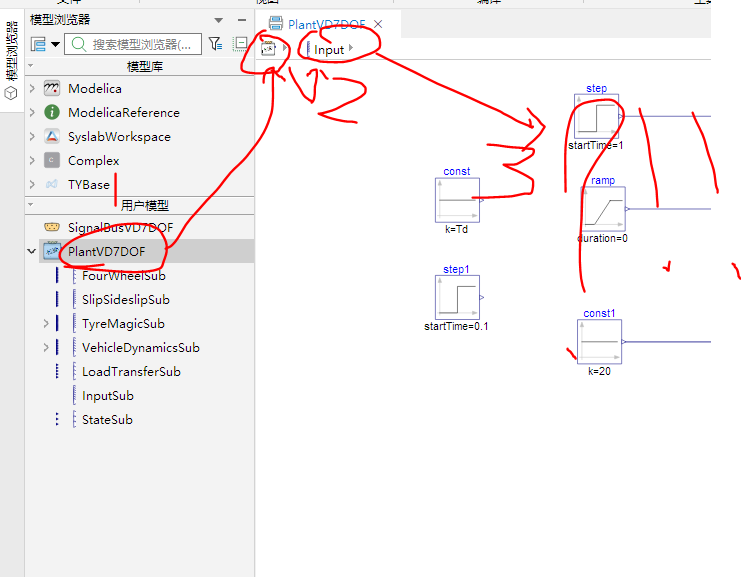The image size is (741, 577).
Task: Expand the VehicleDynamicsSub node
Action: click(46, 348)
